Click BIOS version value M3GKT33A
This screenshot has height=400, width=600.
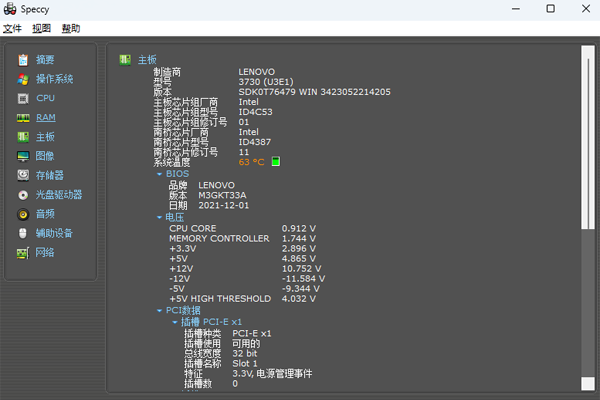pyautogui.click(x=222, y=195)
